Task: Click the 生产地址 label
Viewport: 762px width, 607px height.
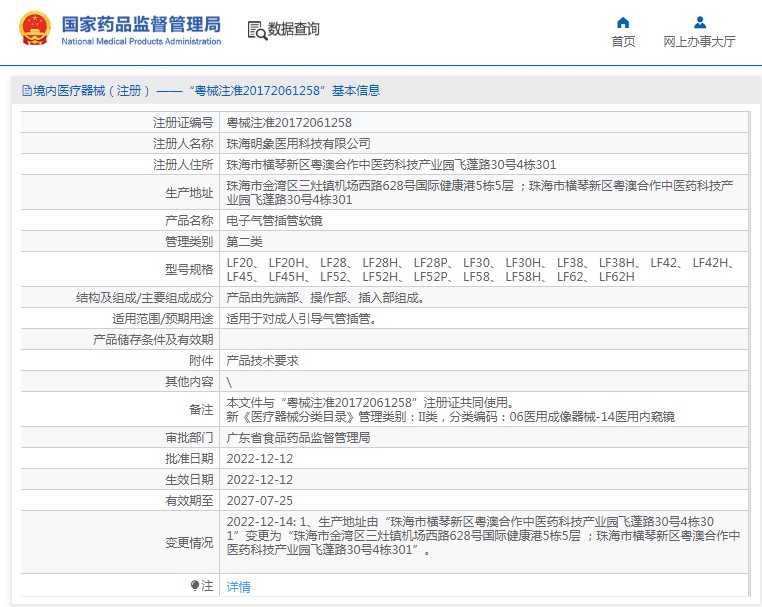Action: click(189, 192)
